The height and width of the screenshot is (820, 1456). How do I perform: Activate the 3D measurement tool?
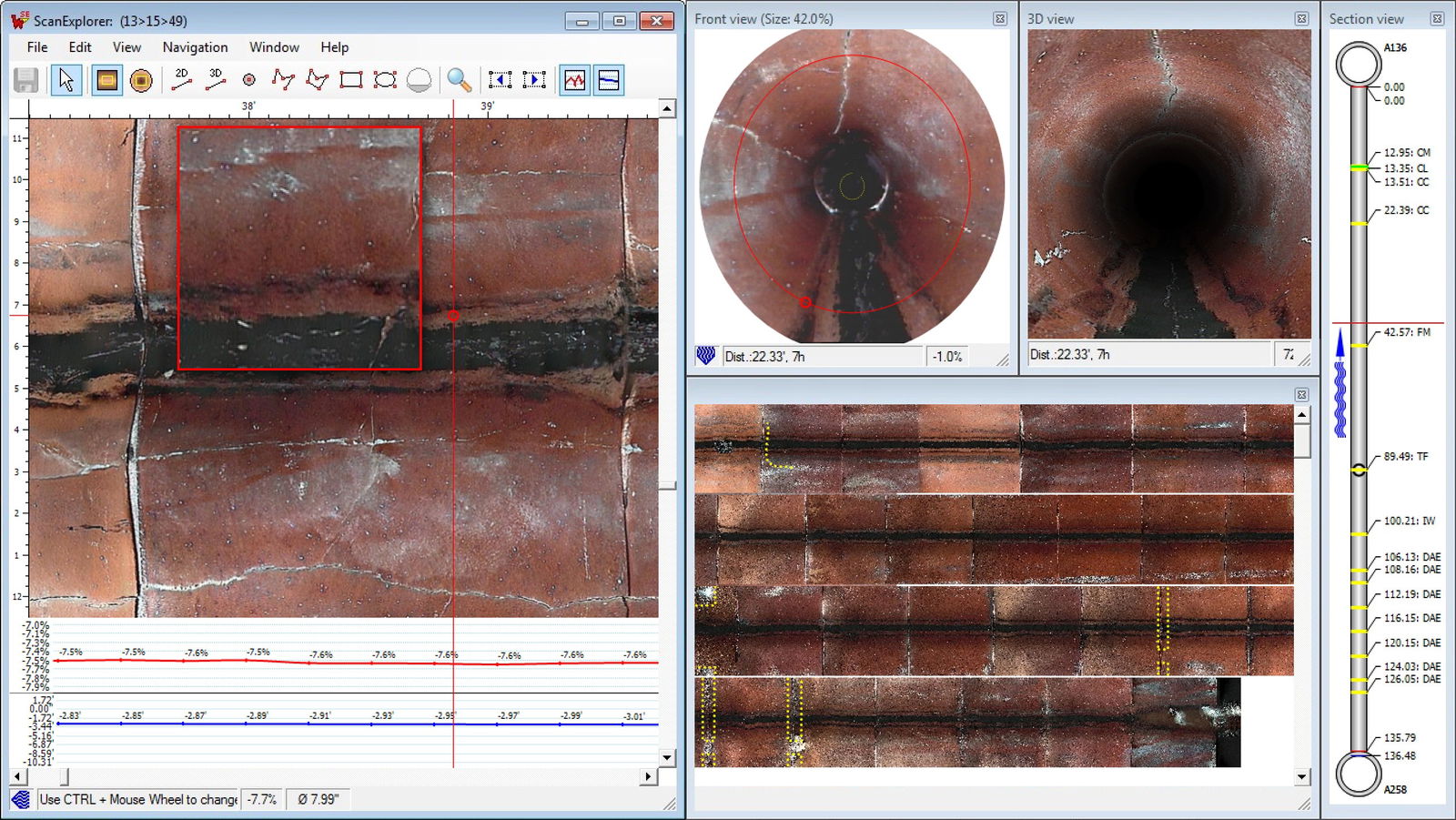(216, 80)
